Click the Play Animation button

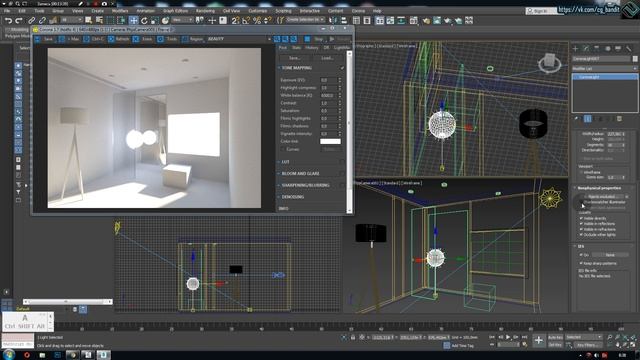coord(508,337)
